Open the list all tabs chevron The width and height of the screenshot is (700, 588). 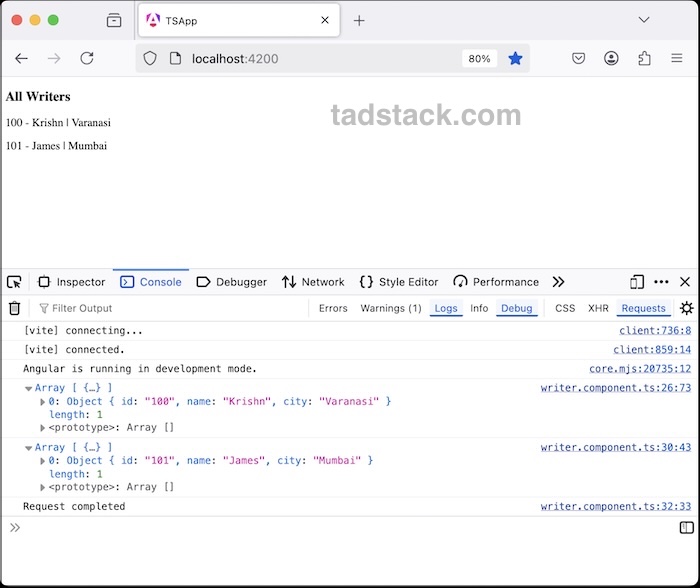(x=644, y=20)
